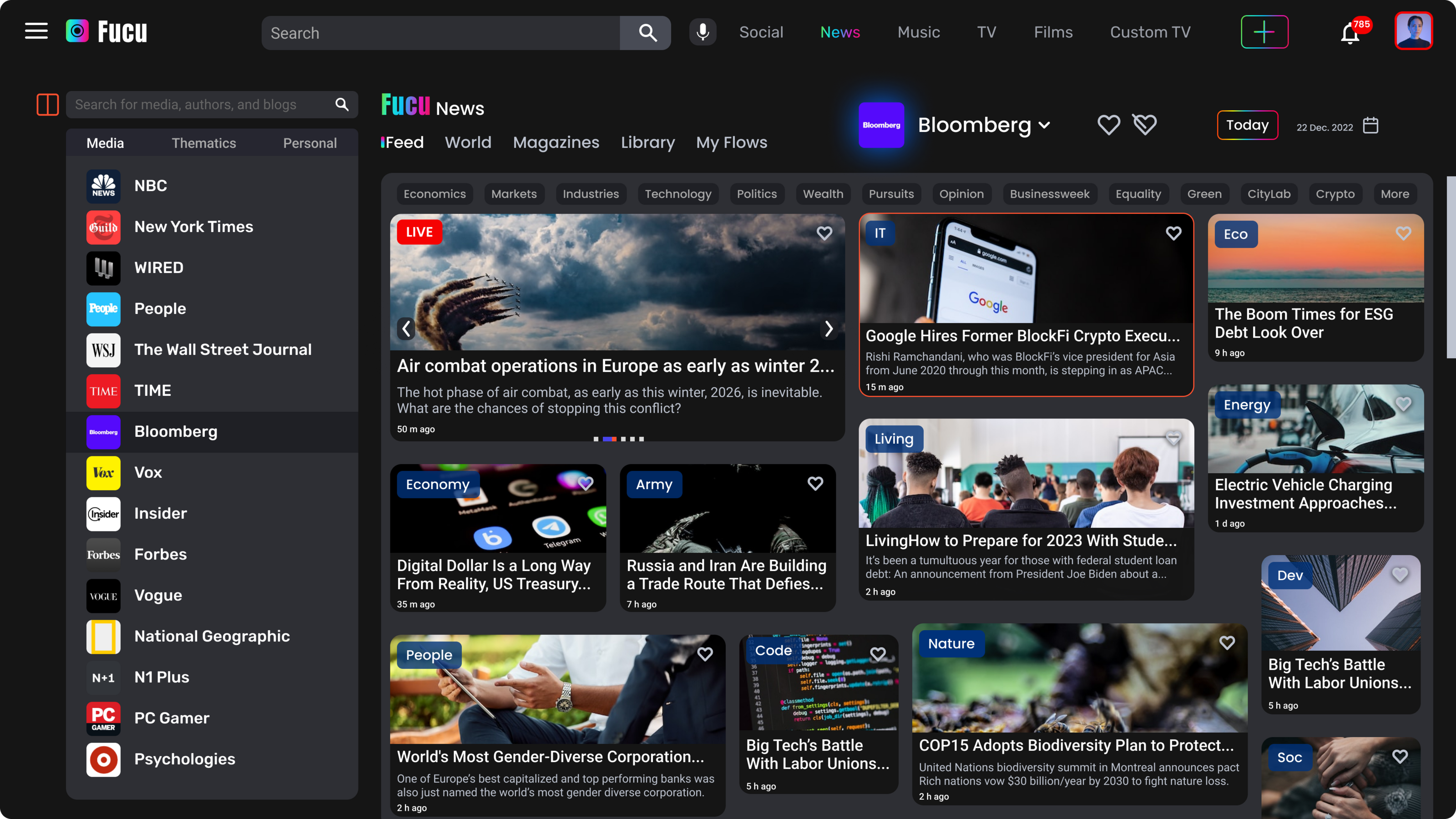Viewport: 1456px width, 819px height.
Task: Open the Magazines tab
Action: pyautogui.click(x=556, y=142)
